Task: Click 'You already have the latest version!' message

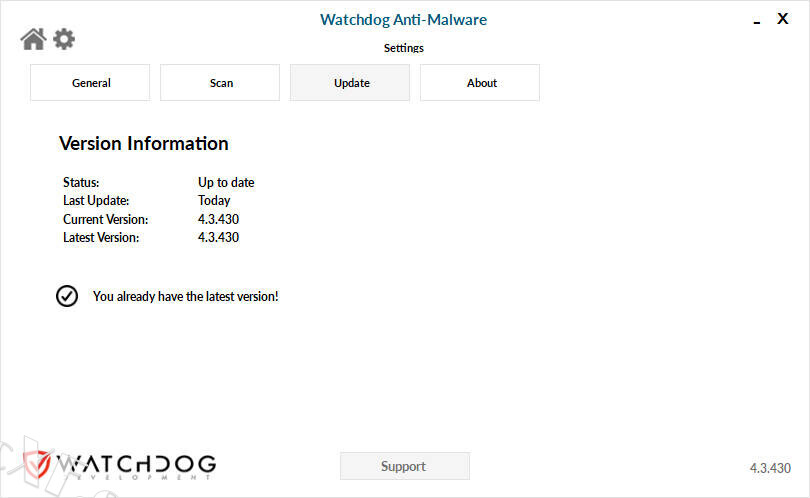Action: 185,297
